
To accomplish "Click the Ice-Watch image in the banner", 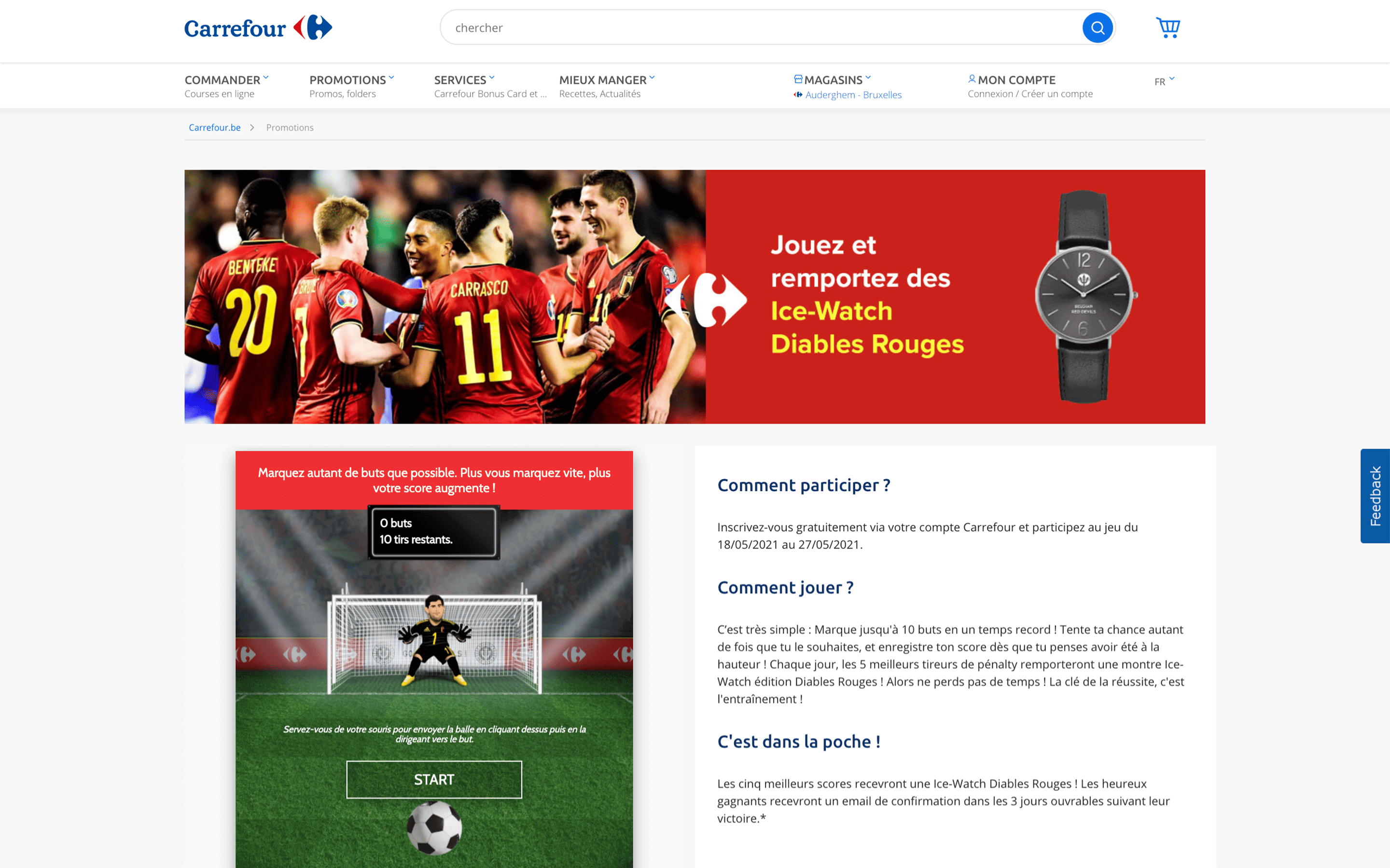I will pos(1084,297).
